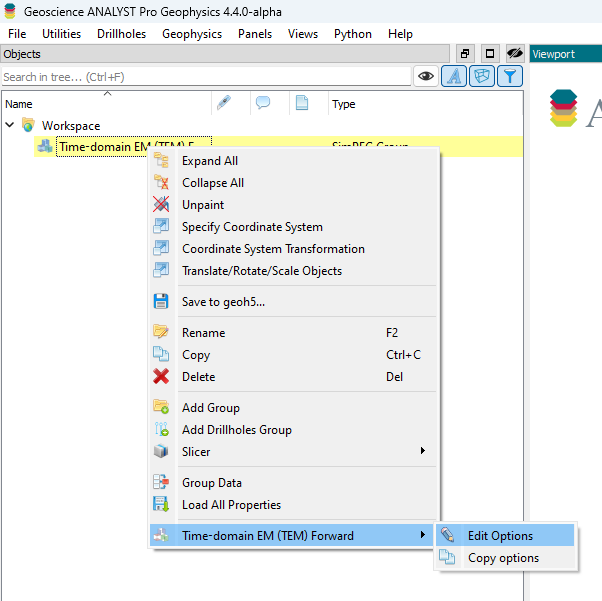Viewport: 602px width, 601px height.
Task: Select Collapse All menu entry
Action: click(294, 182)
